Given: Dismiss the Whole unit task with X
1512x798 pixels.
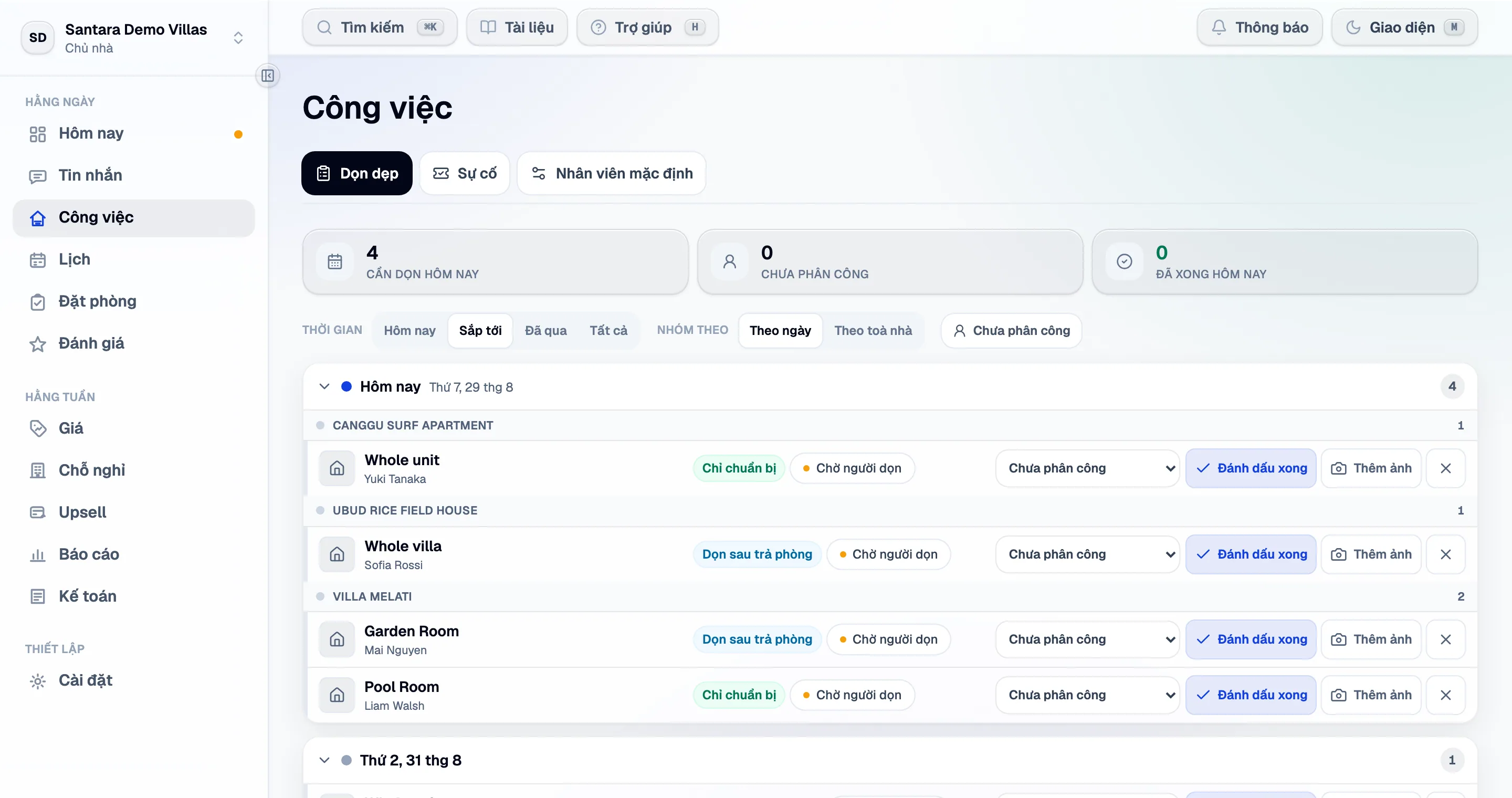Looking at the screenshot, I should 1446,468.
